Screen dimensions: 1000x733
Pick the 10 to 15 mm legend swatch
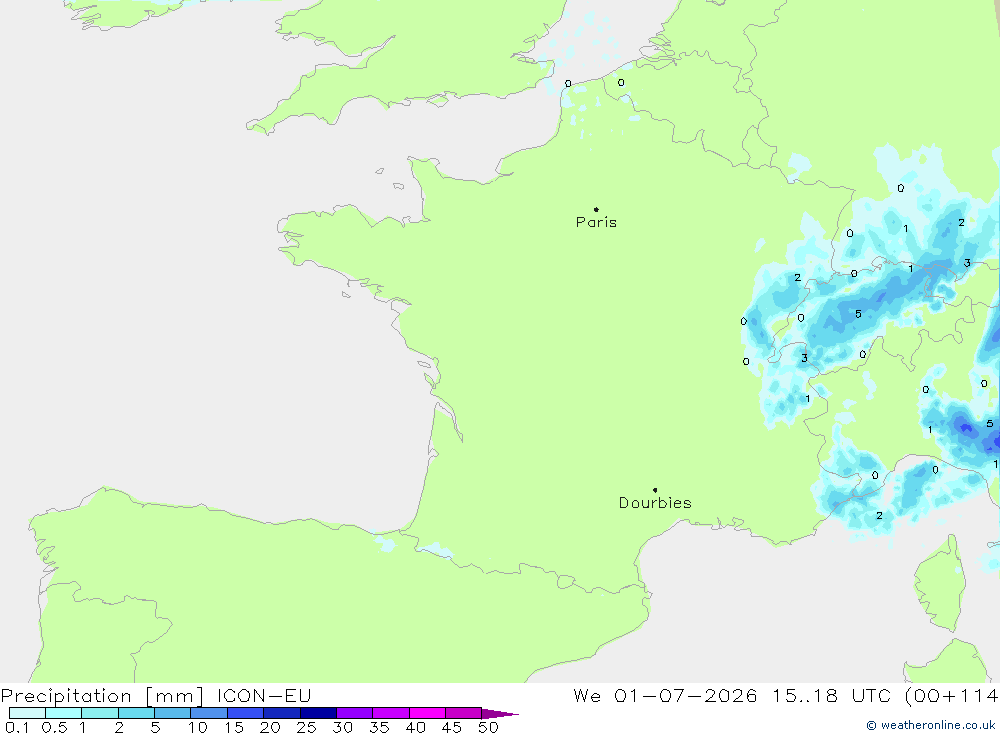pos(209,713)
